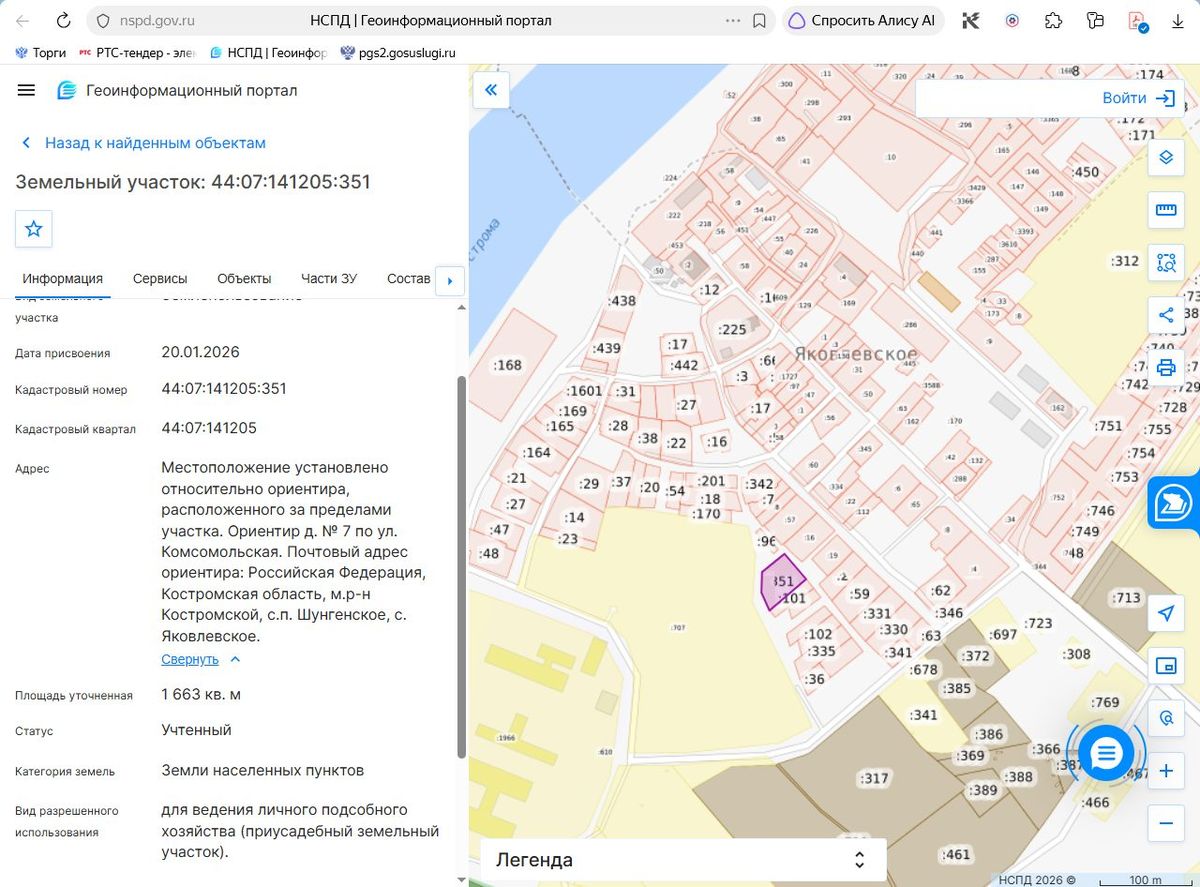The image size is (1200, 887).
Task: Click the map search-rotate tool icon
Action: click(1166, 718)
